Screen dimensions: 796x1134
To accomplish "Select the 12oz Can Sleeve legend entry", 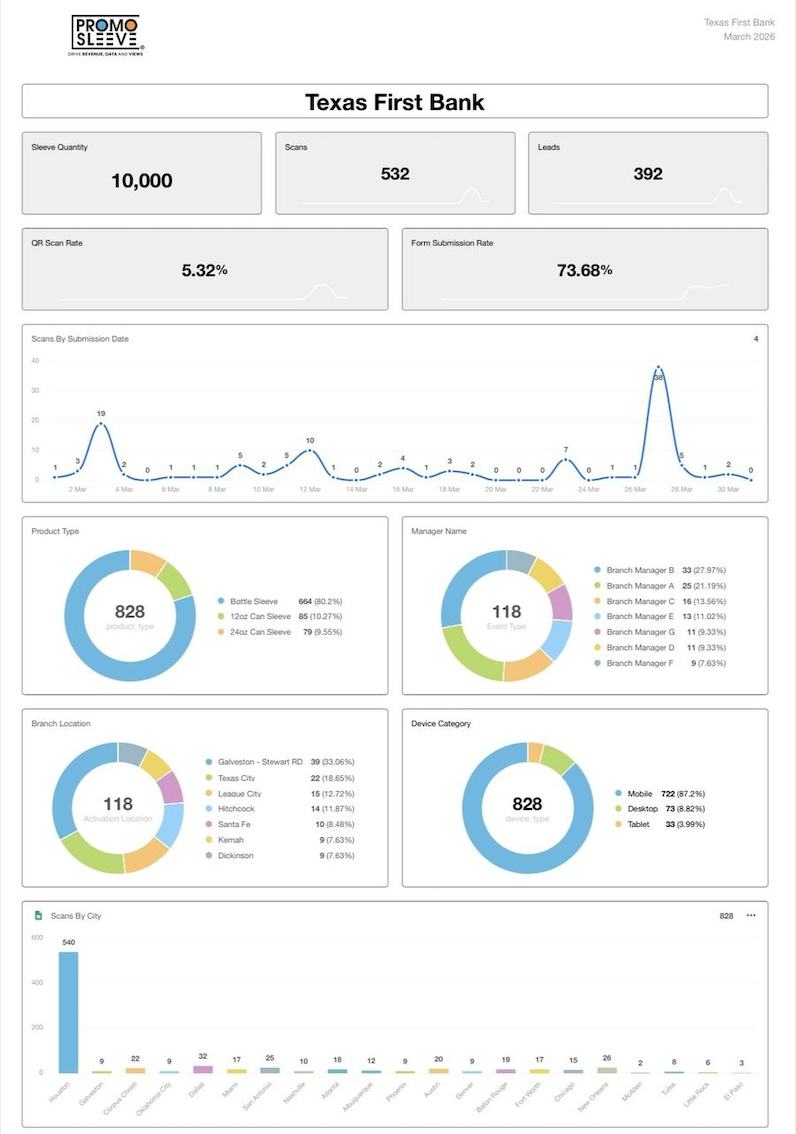I will click(x=280, y=616).
